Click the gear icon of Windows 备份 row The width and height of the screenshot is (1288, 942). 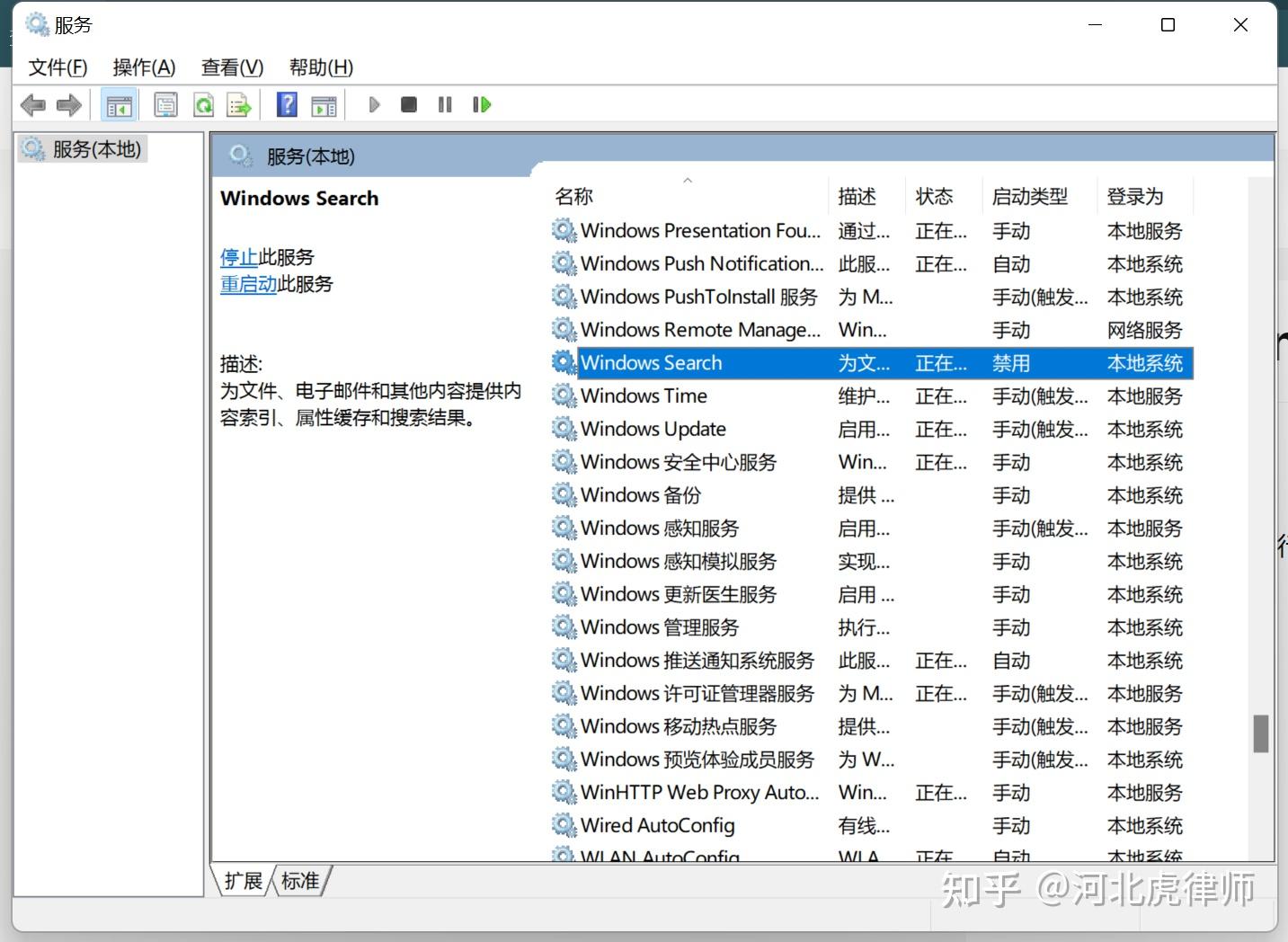point(564,494)
